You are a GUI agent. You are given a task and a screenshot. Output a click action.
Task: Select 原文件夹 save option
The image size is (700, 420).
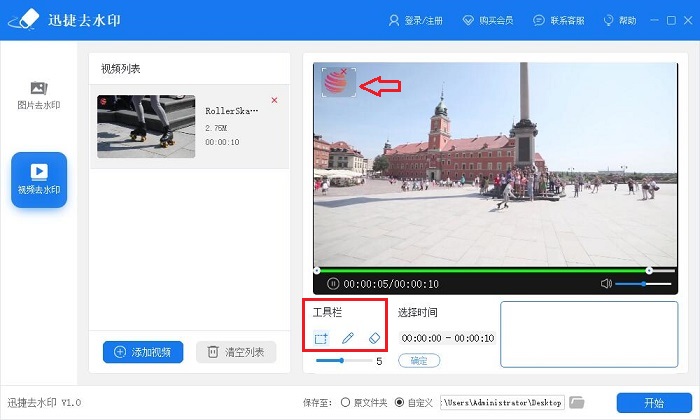pos(363,403)
